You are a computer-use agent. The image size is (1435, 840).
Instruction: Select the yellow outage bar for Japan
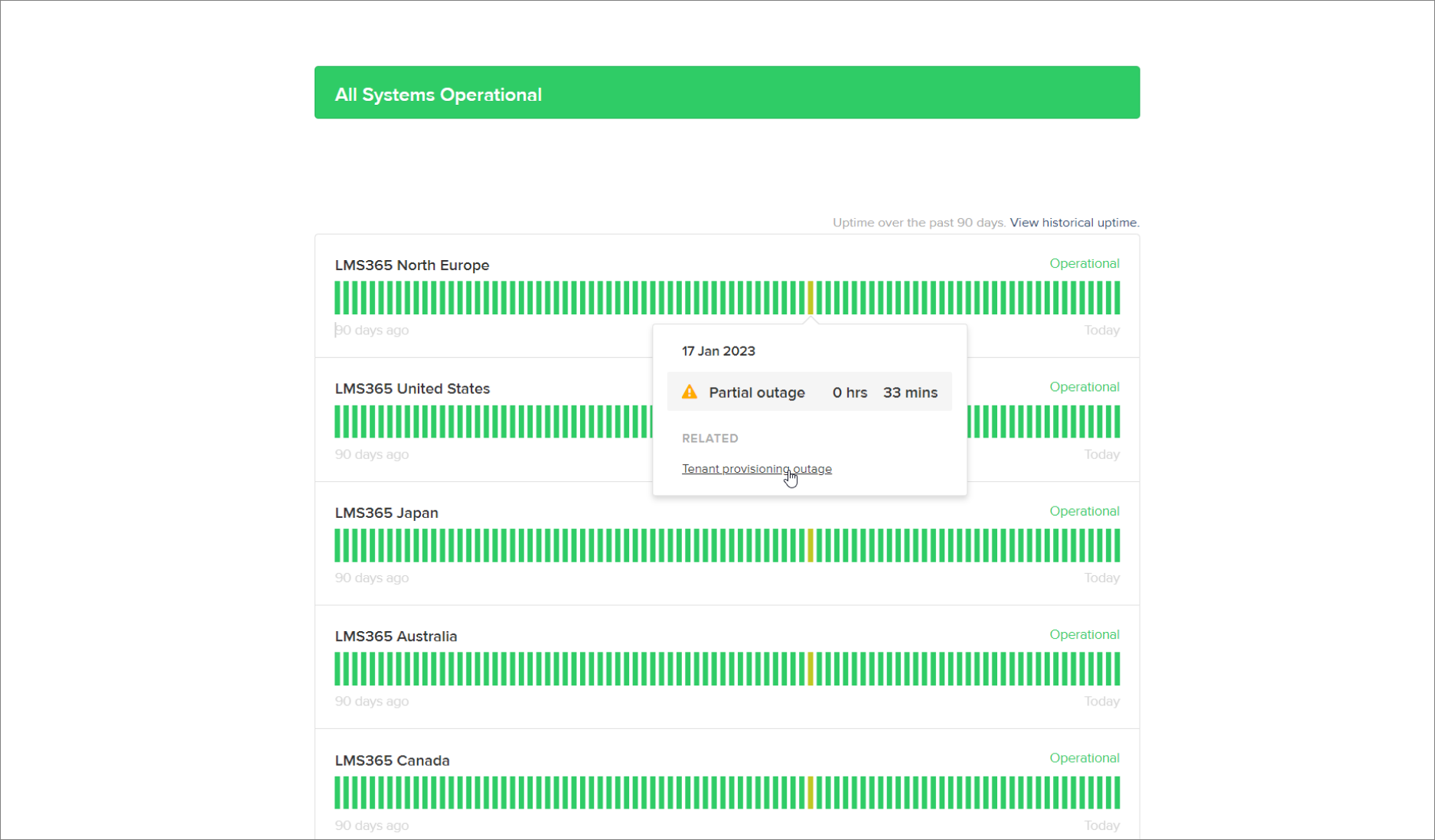pyautogui.click(x=810, y=545)
